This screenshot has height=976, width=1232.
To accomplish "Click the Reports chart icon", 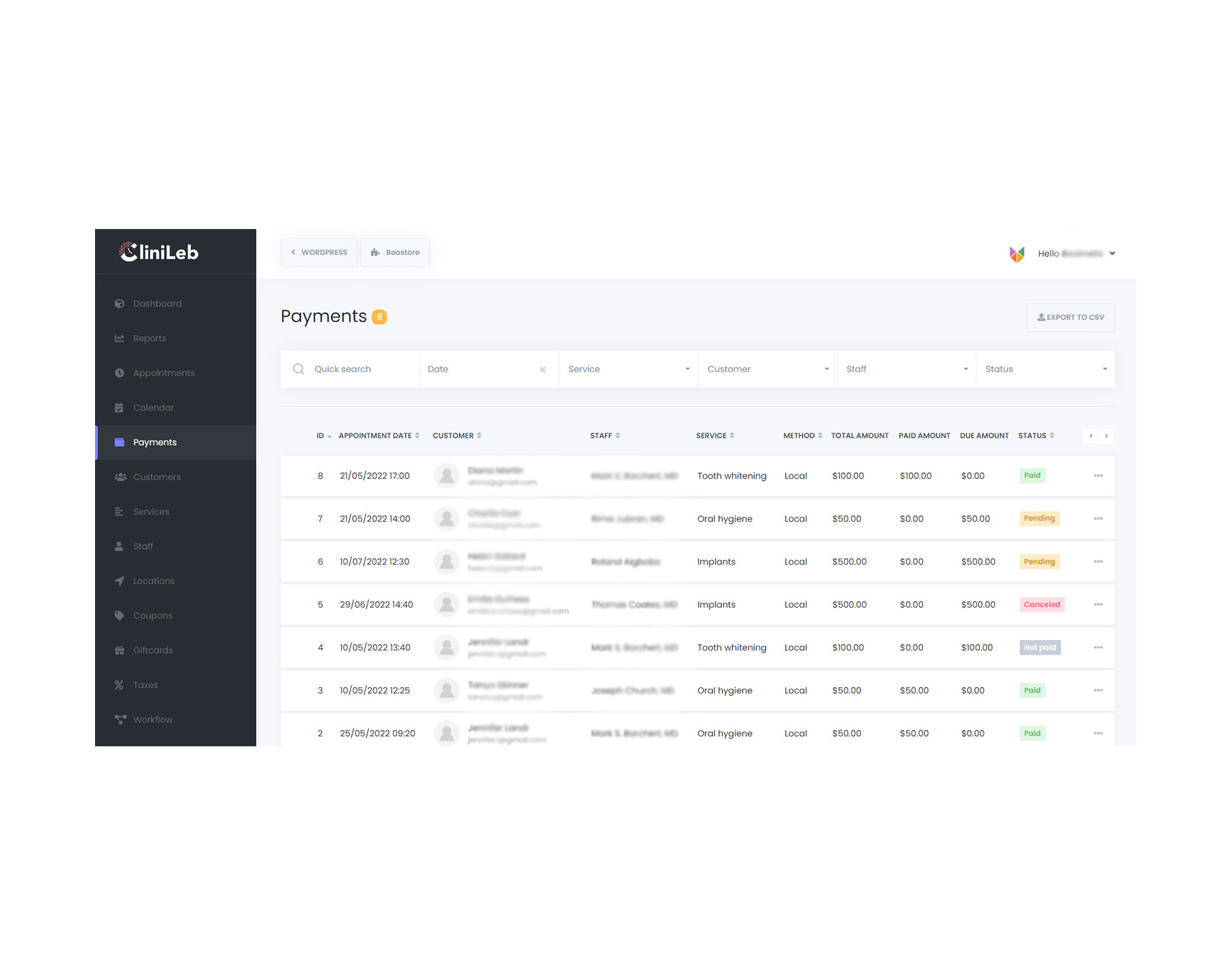I will 119,338.
